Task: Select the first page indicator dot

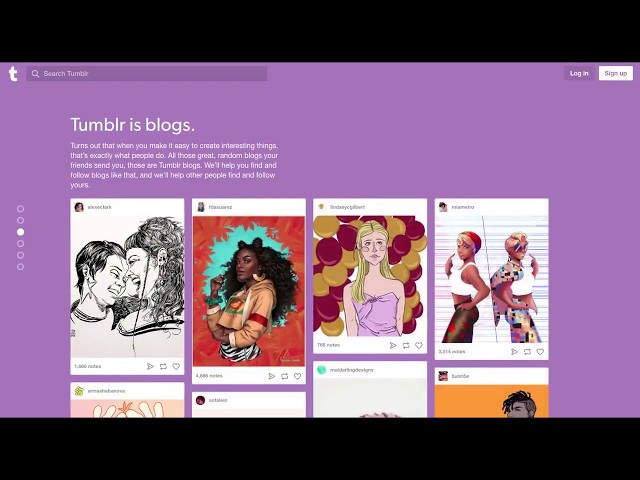Action: 20,209
